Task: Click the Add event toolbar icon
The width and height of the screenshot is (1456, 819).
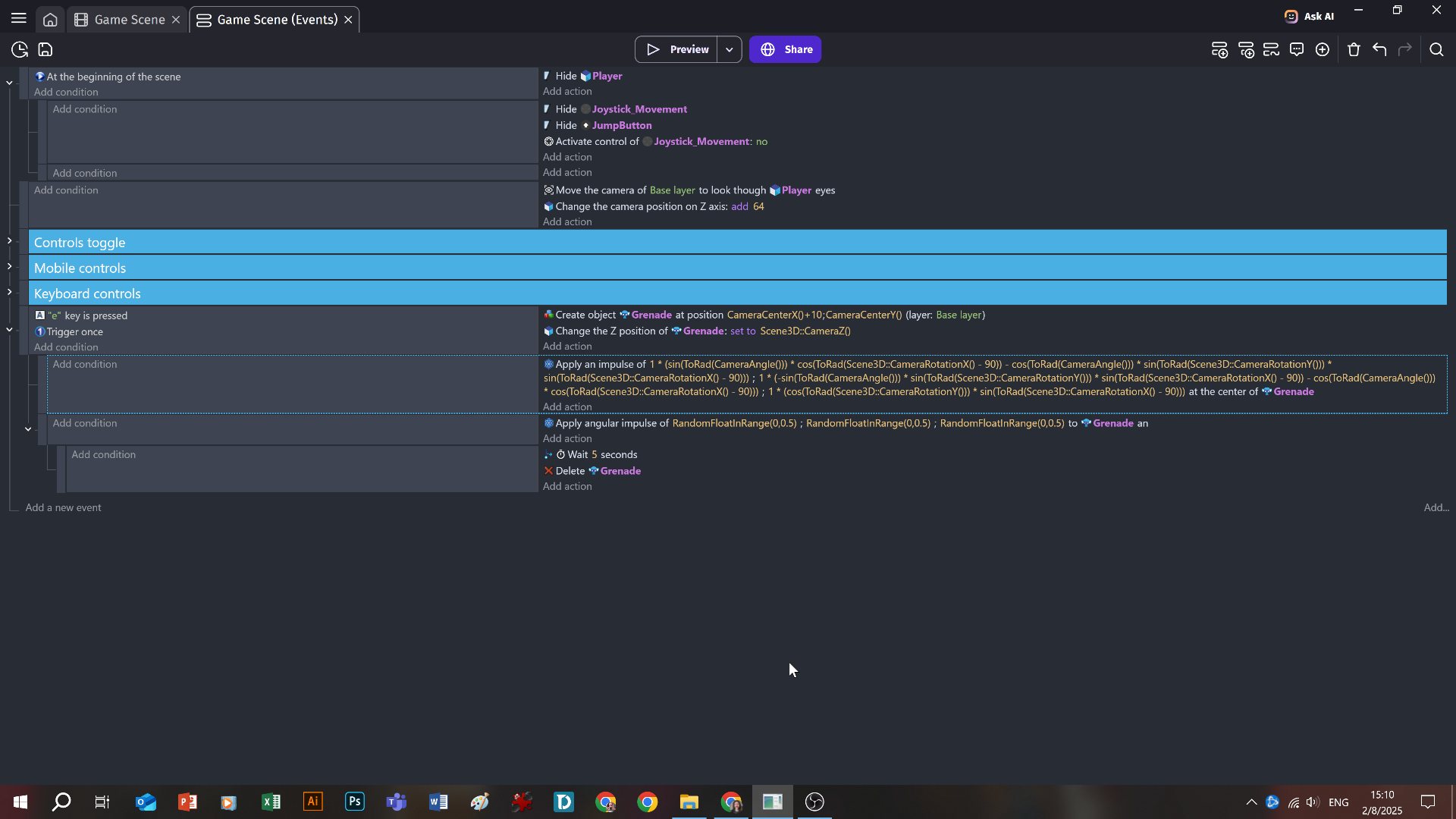Action: [x=1219, y=50]
